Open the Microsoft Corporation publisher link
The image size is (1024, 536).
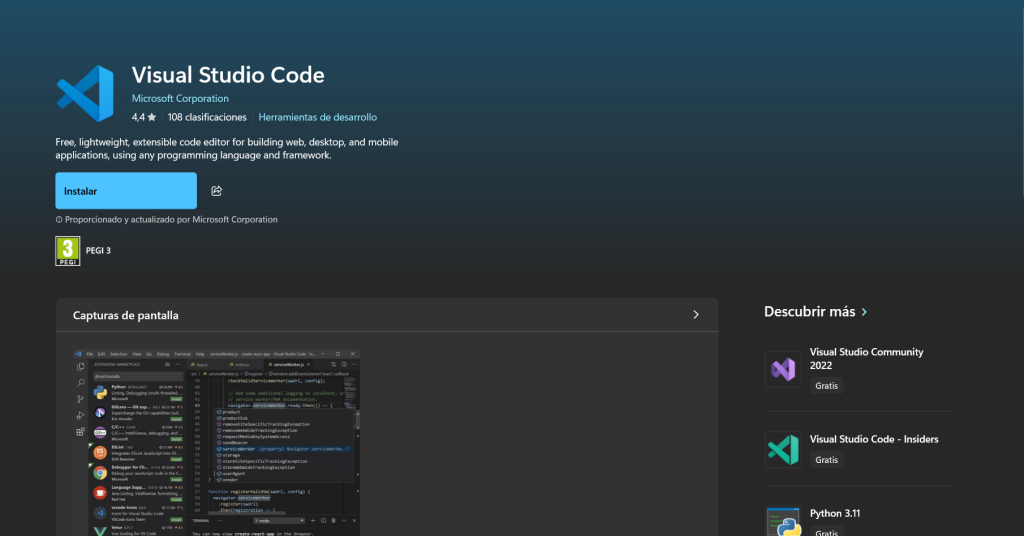pos(180,99)
